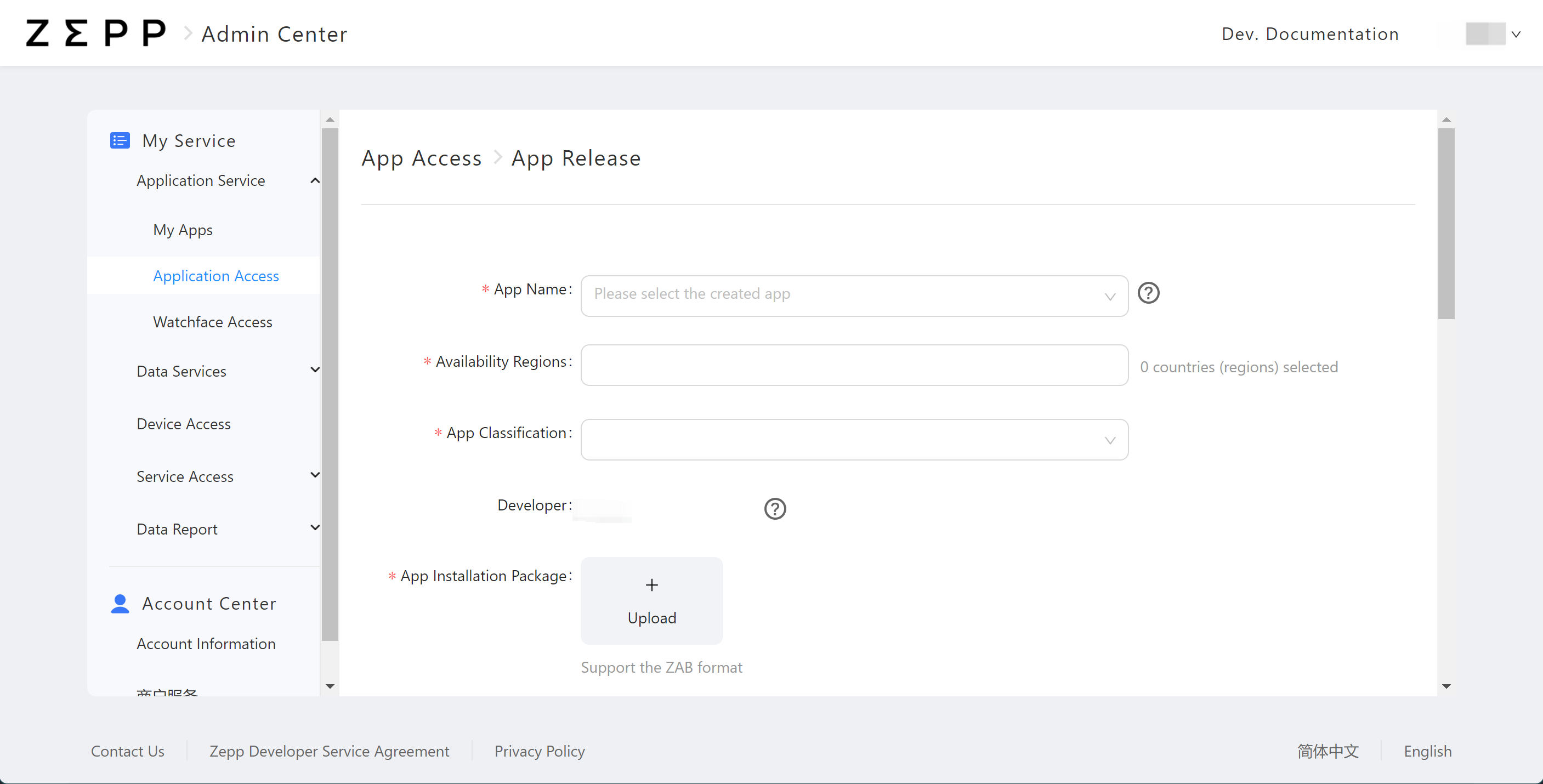1543x784 pixels.
Task: Click the sidebar vertical scrollbar thumb
Action: 330,384
